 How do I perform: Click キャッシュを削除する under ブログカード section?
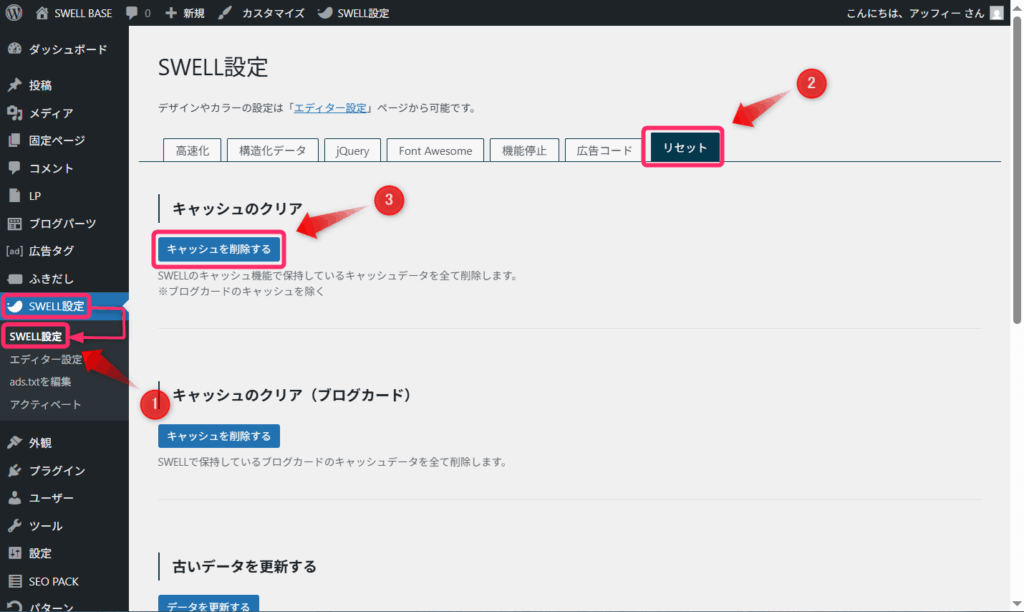click(219, 436)
